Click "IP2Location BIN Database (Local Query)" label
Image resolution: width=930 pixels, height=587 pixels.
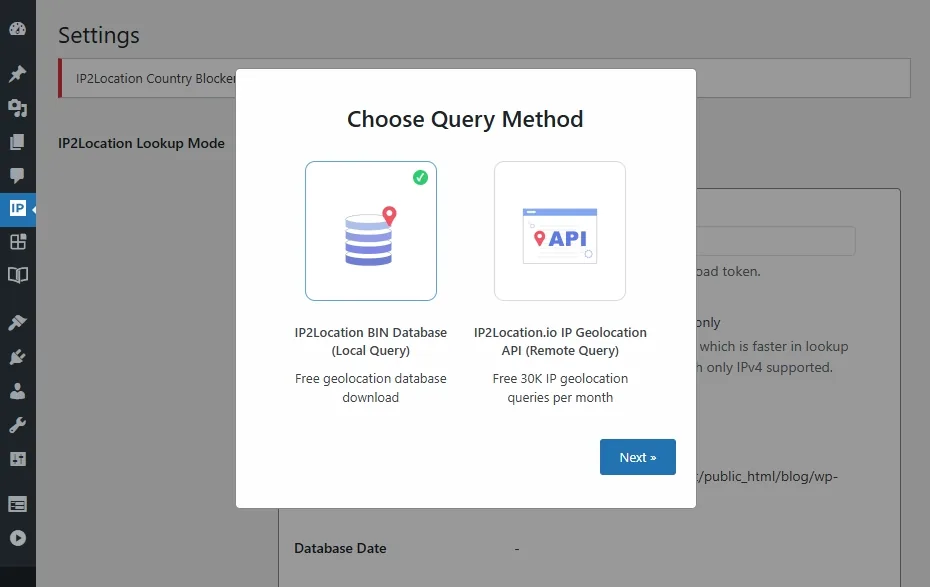point(371,342)
